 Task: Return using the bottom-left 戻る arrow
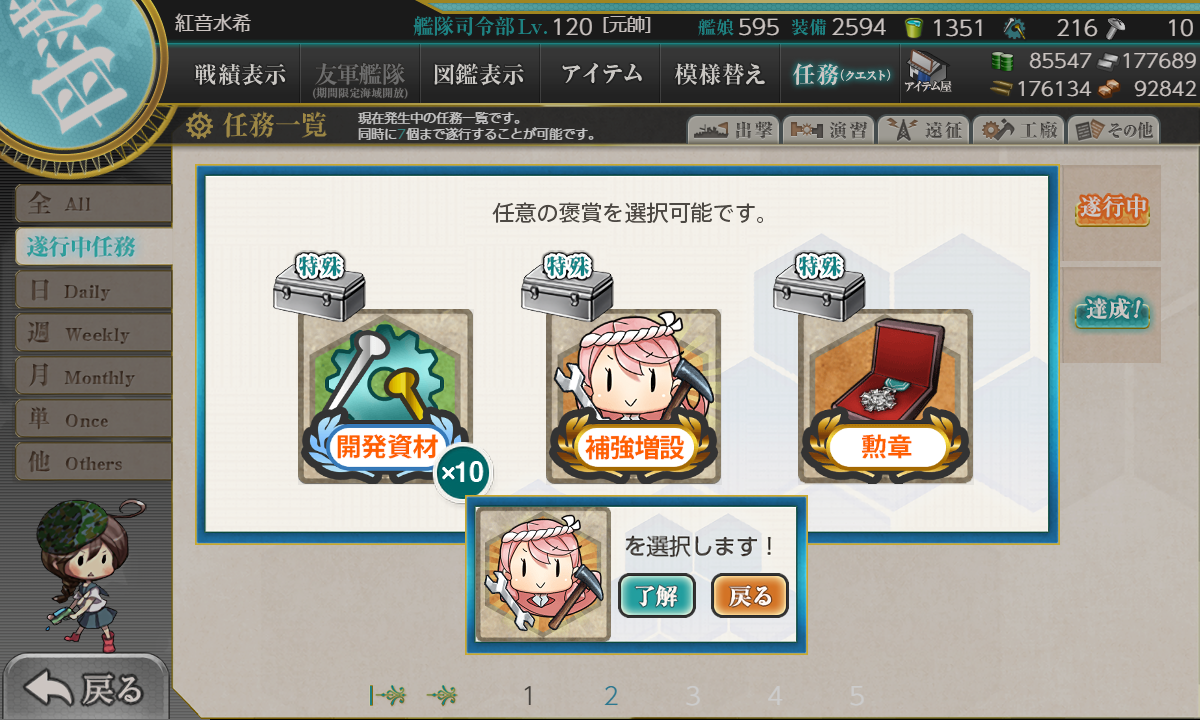85,688
